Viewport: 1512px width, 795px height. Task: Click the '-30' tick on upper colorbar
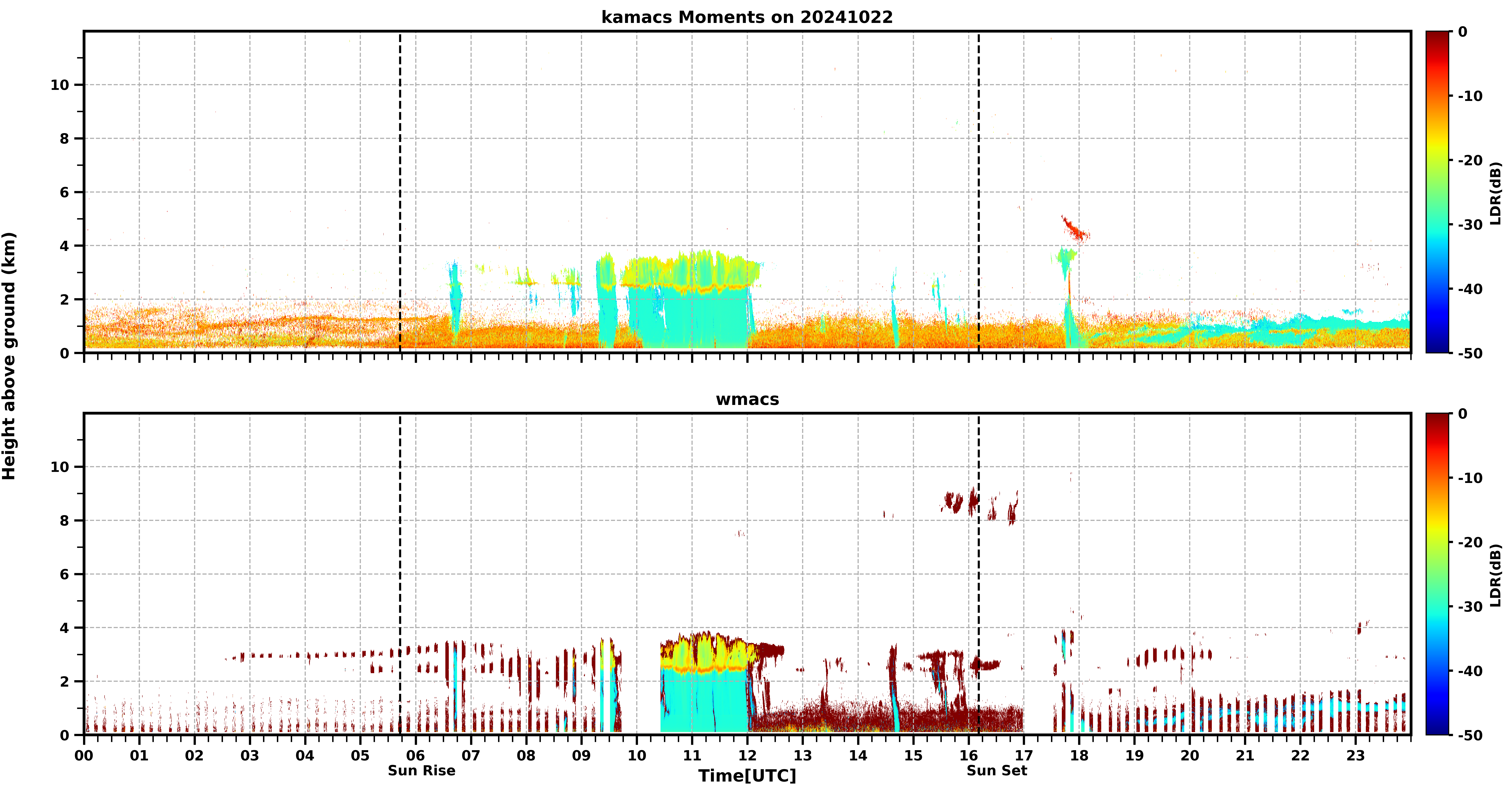[1470, 224]
